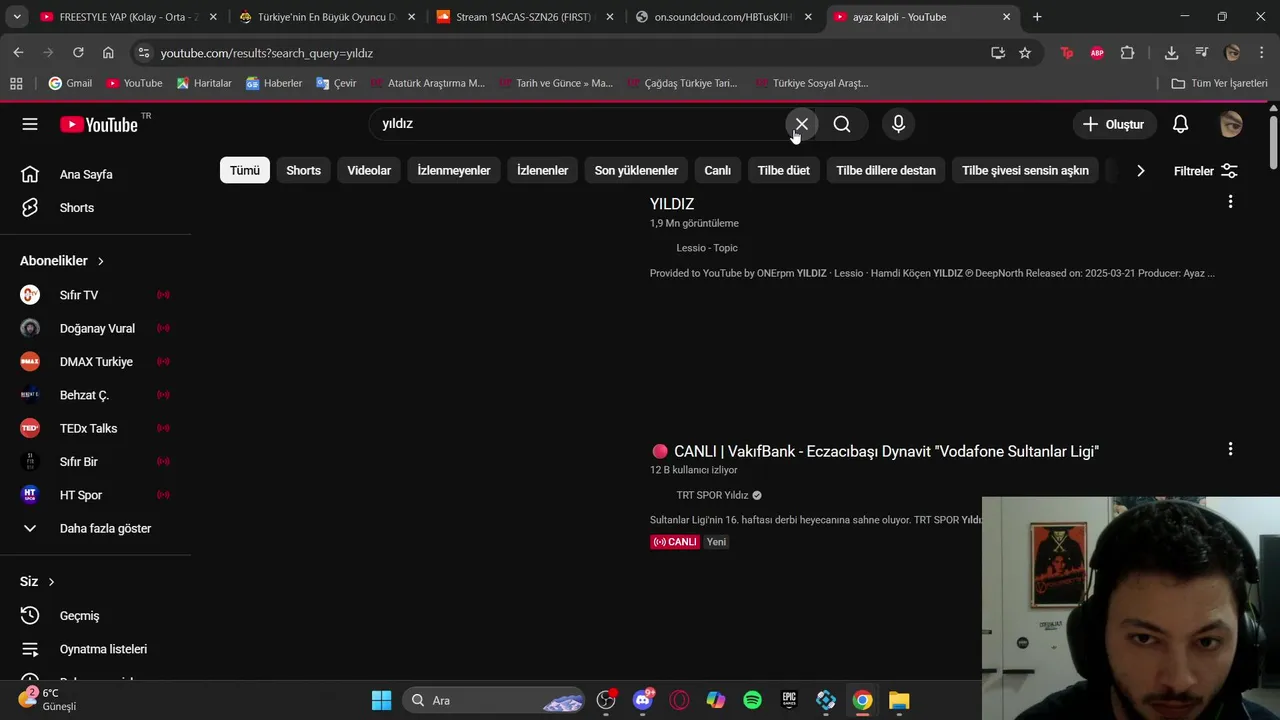Open a new browser tab with the plus button

tap(1037, 17)
